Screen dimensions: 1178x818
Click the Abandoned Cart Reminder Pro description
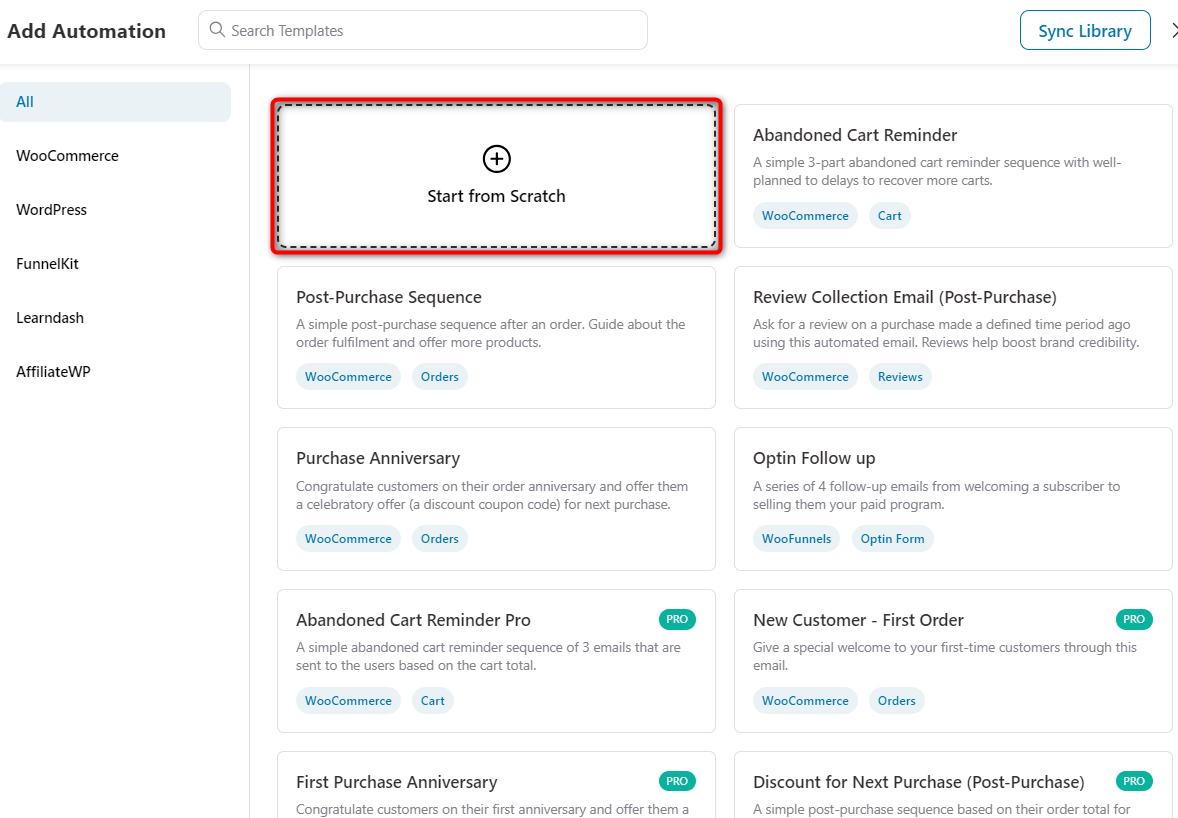[x=488, y=657]
